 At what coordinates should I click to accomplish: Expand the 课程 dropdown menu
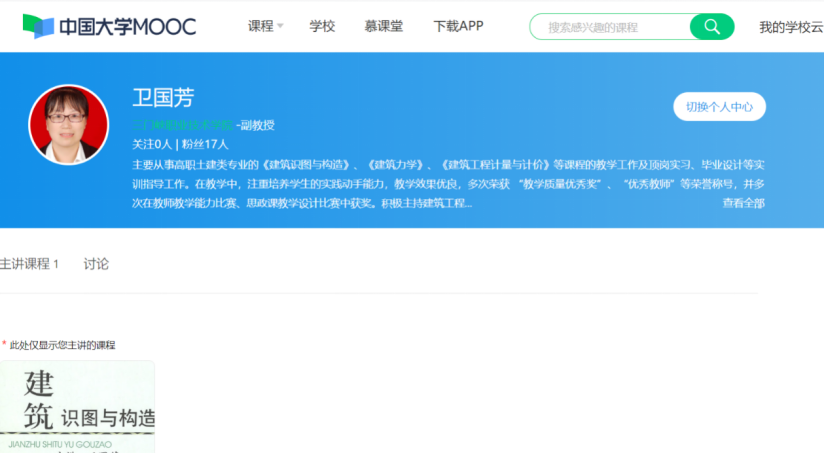pyautogui.click(x=260, y=26)
